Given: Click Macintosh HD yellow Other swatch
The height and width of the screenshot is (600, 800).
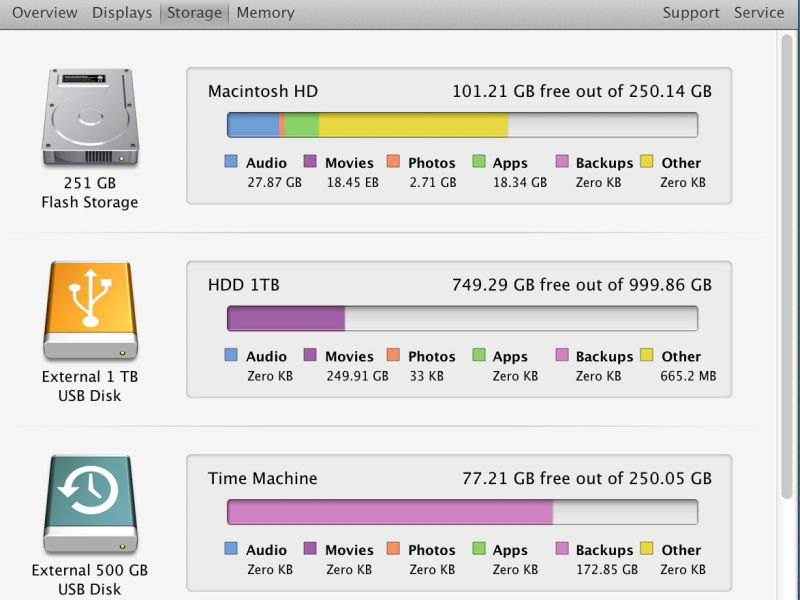Looking at the screenshot, I should click(x=646, y=162).
